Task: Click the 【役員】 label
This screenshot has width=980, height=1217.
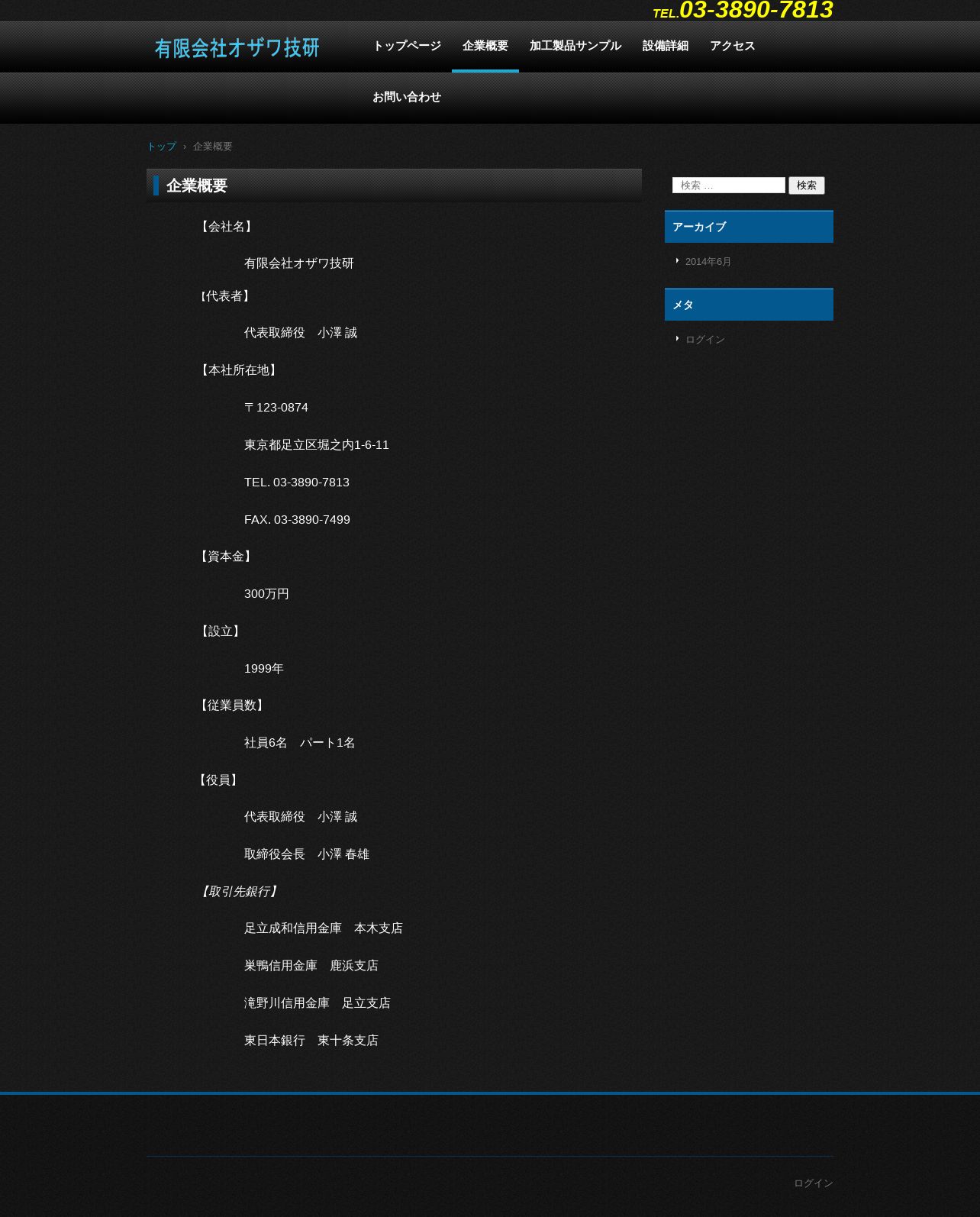Action: pyautogui.click(x=218, y=780)
